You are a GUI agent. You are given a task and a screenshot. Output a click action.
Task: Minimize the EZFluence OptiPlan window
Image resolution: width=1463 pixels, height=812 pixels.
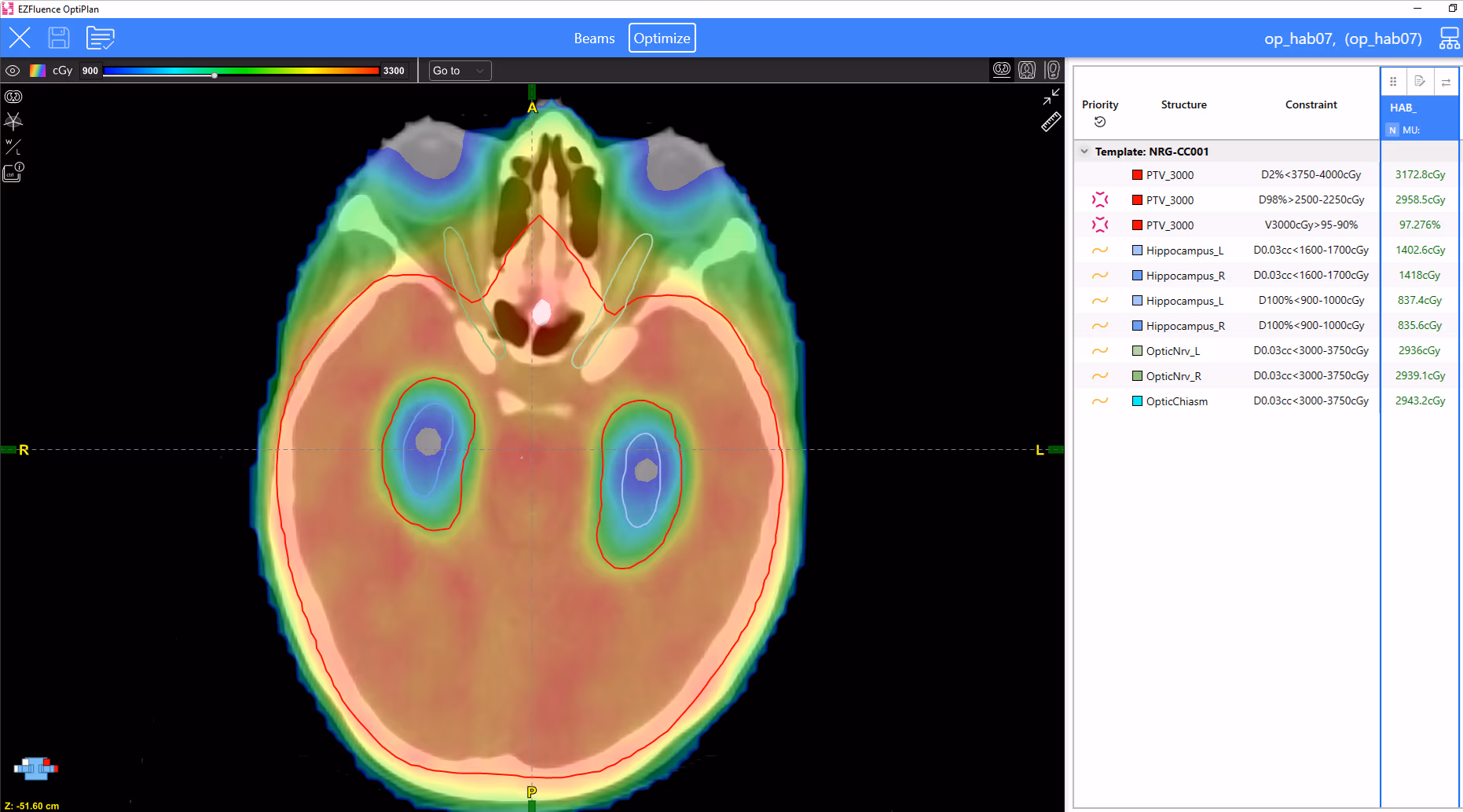[1417, 9]
